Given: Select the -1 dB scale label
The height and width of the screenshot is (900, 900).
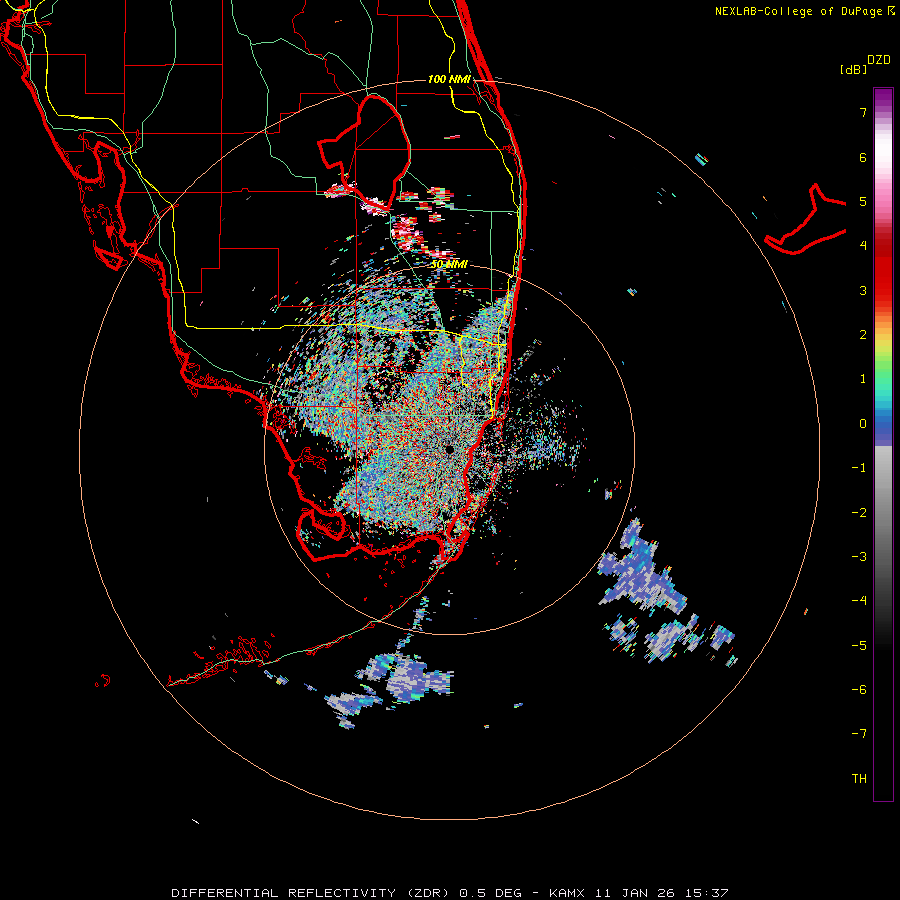Looking at the screenshot, I should click(x=859, y=468).
